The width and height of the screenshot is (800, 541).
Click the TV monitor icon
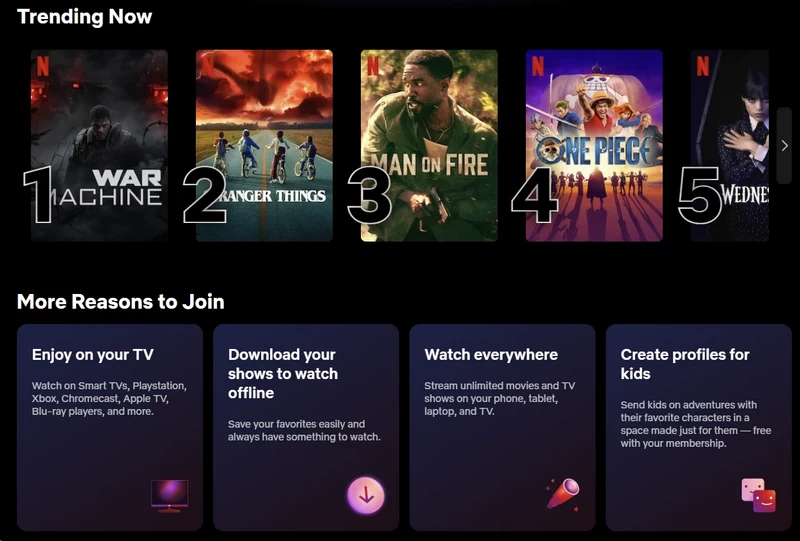(x=170, y=496)
